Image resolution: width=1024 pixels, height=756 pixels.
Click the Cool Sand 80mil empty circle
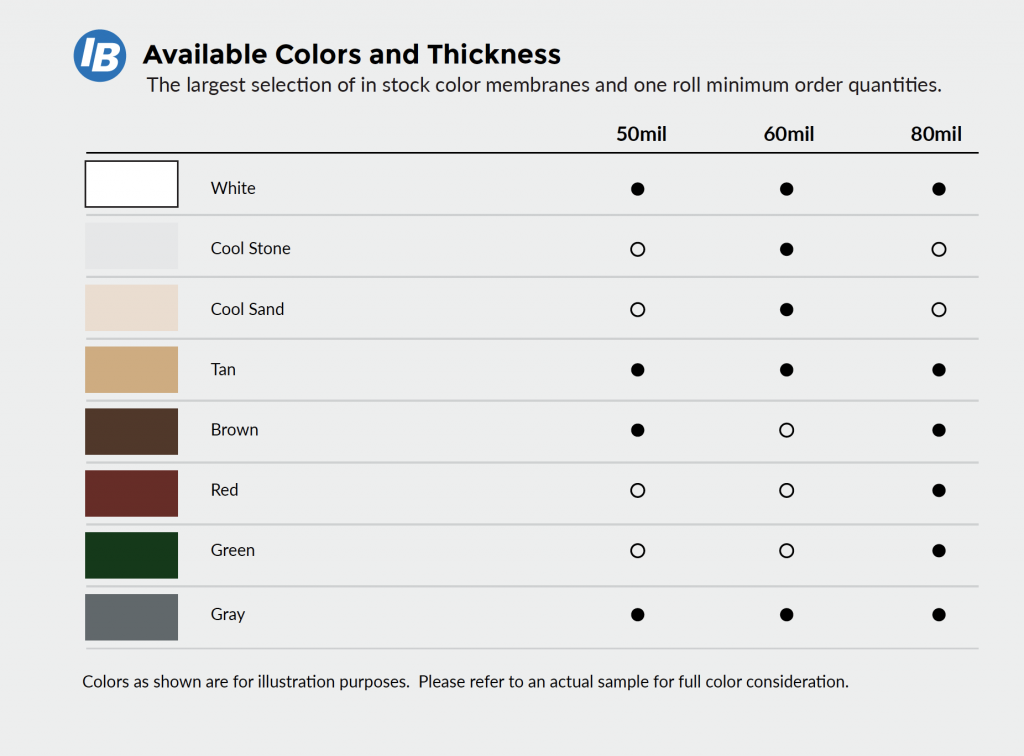click(x=938, y=310)
